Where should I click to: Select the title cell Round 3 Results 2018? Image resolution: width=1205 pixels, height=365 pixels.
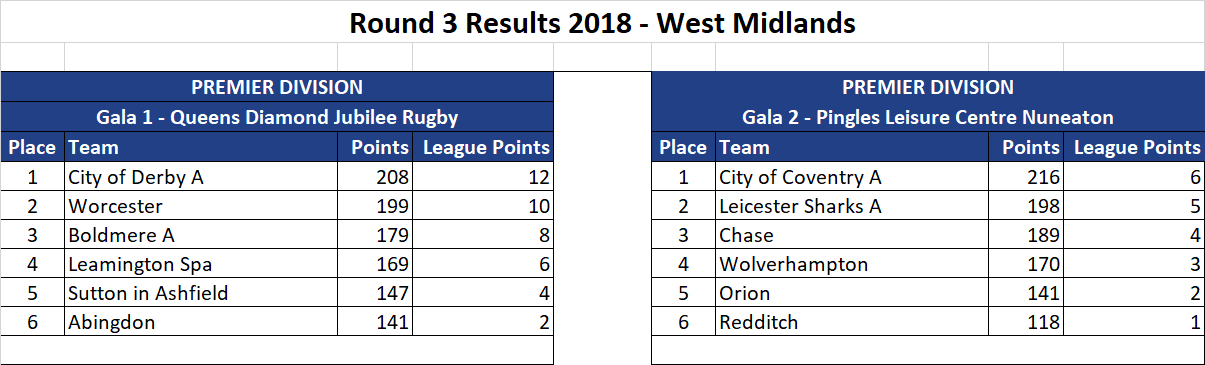602,22
